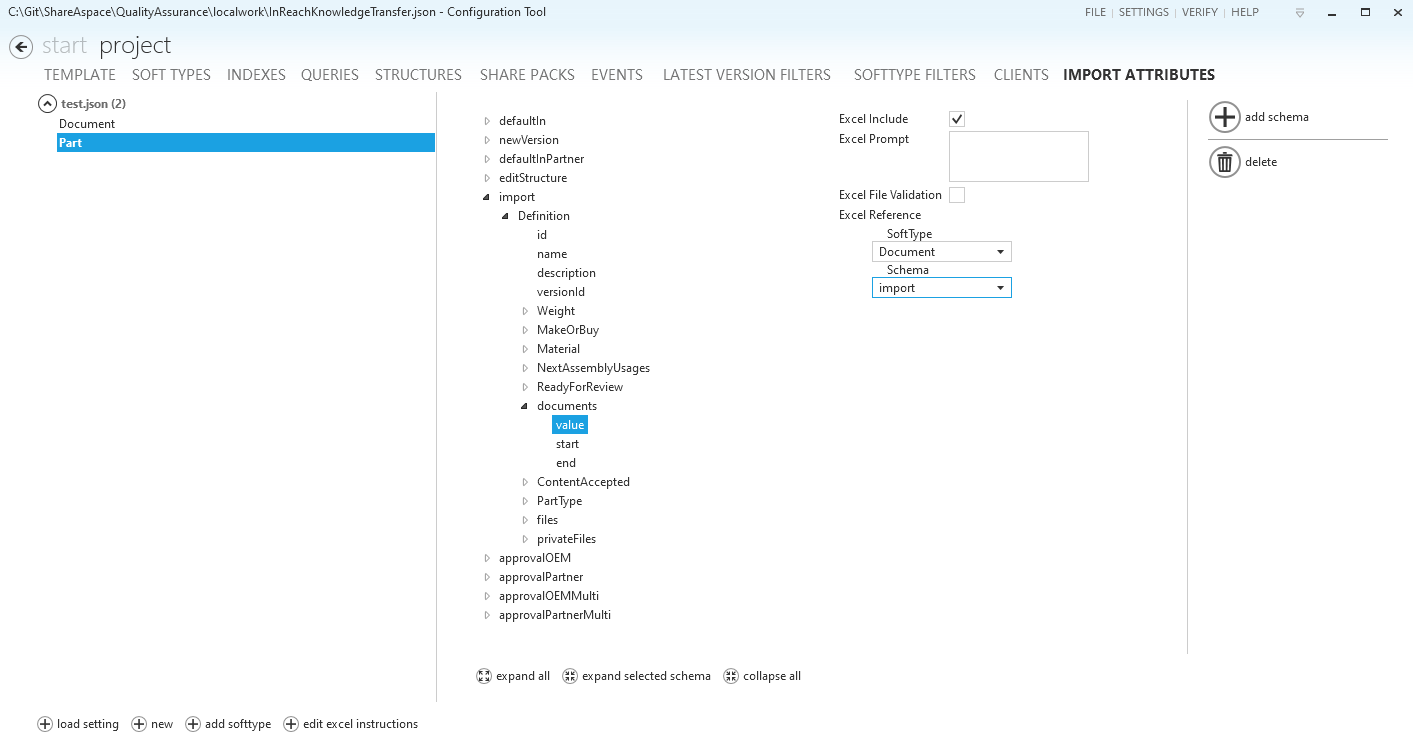
Task: Expand the Weight tree node
Action: (x=525, y=311)
